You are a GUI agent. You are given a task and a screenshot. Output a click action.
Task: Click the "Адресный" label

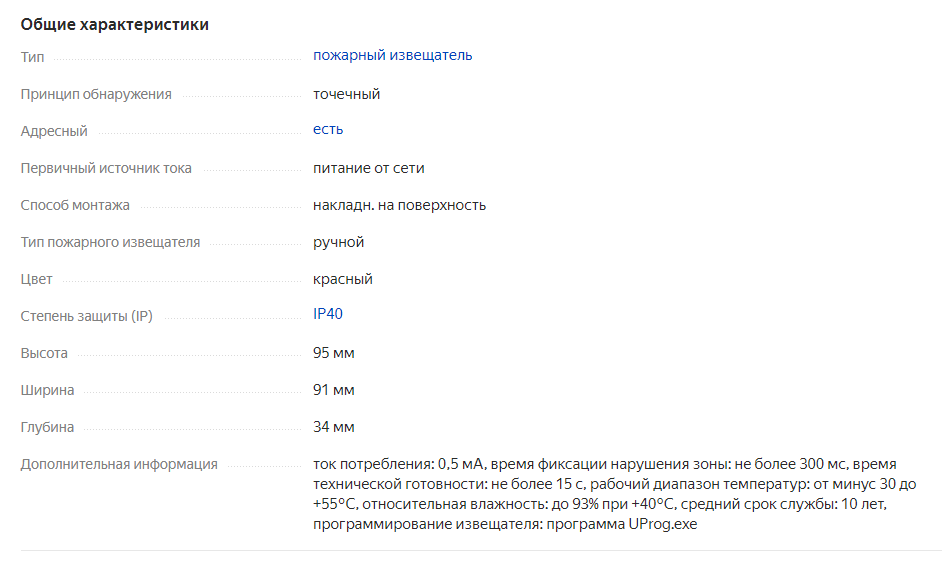click(x=54, y=132)
